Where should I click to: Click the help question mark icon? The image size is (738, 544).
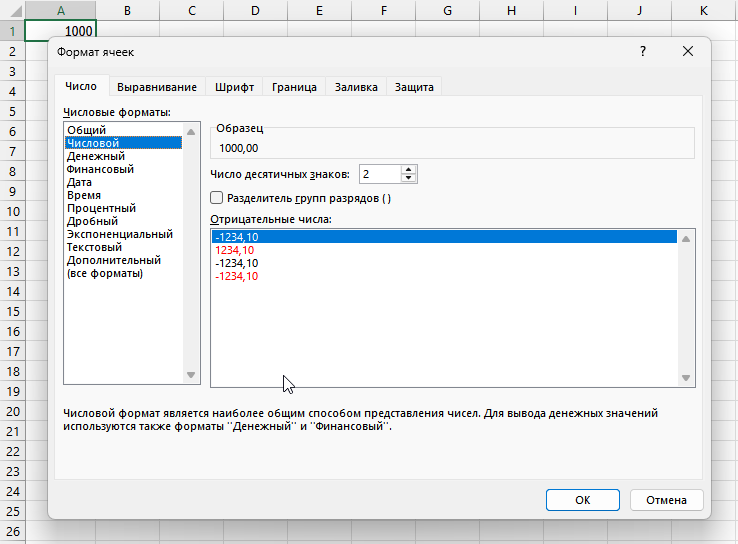tap(643, 52)
